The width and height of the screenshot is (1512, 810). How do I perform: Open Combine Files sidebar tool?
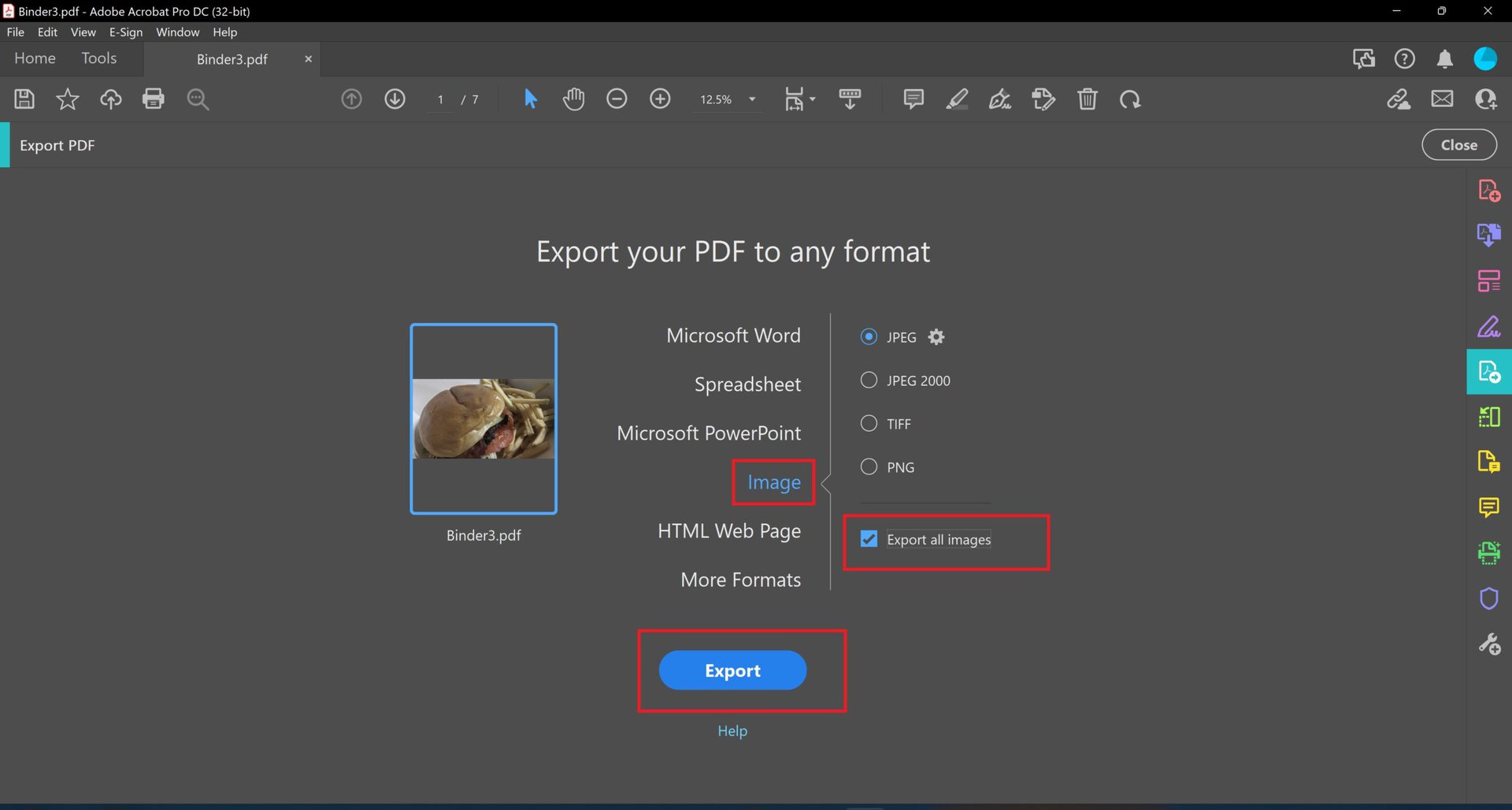(1489, 235)
